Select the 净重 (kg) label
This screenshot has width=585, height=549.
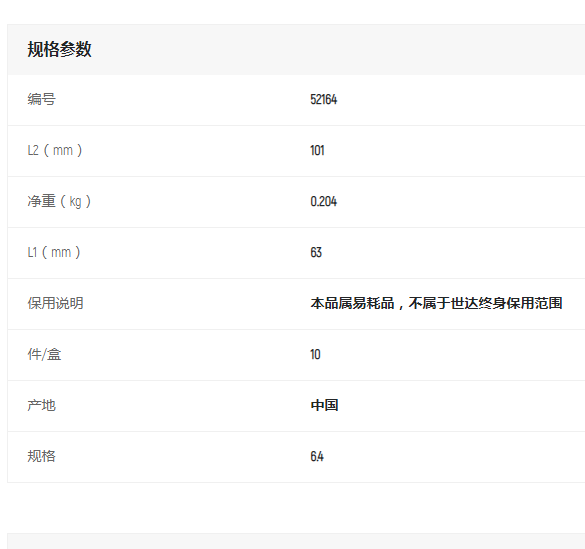point(59,201)
